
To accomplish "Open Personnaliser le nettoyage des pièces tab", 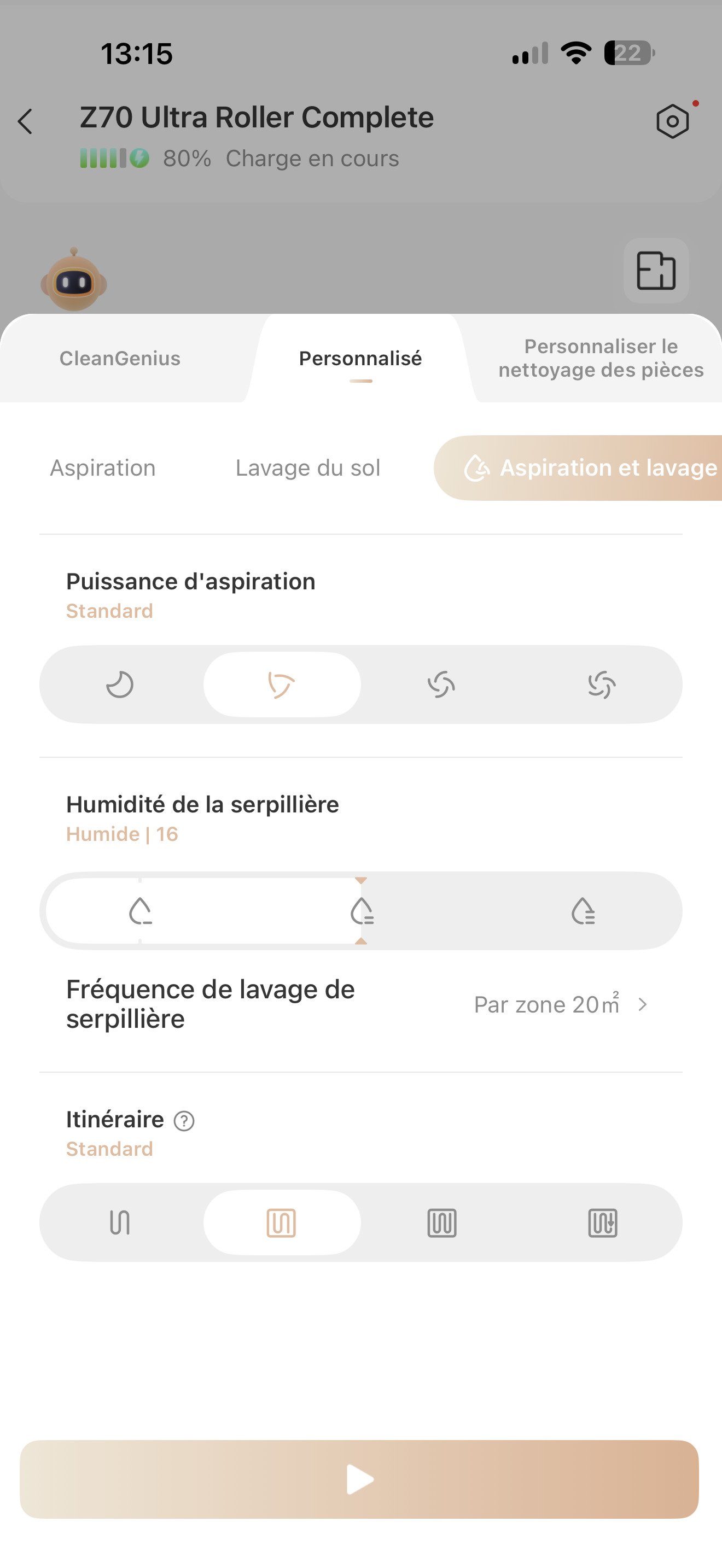I will [601, 358].
